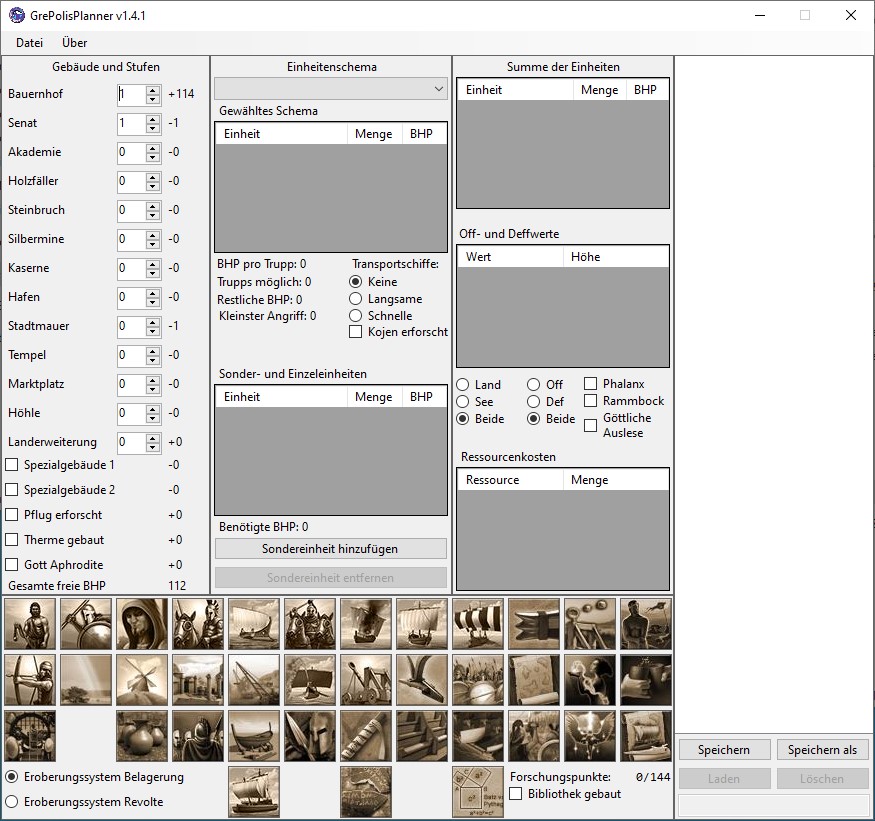
Task: Click the Speichern als button
Action: [822, 749]
